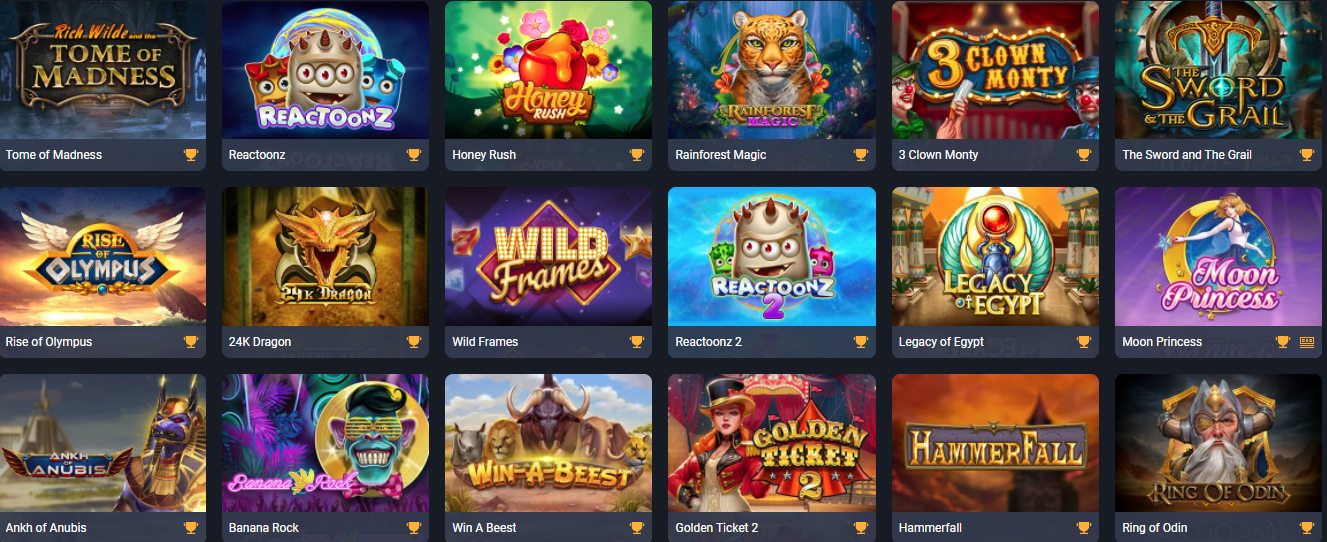Open the Rainforest Magic game thumbnail
The height and width of the screenshot is (542, 1327).
pyautogui.click(x=772, y=70)
